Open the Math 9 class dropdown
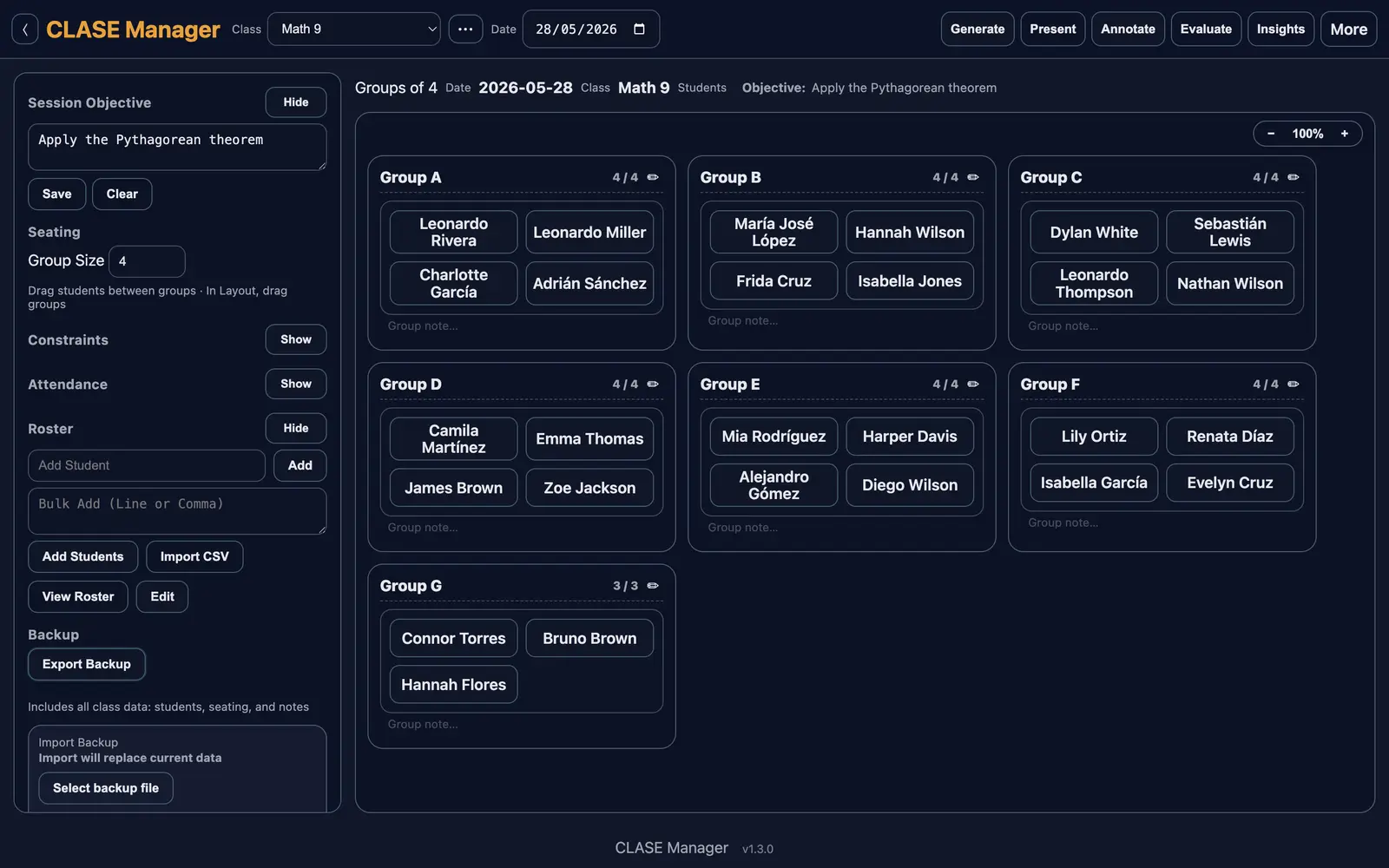This screenshot has height=868, width=1389. [354, 30]
